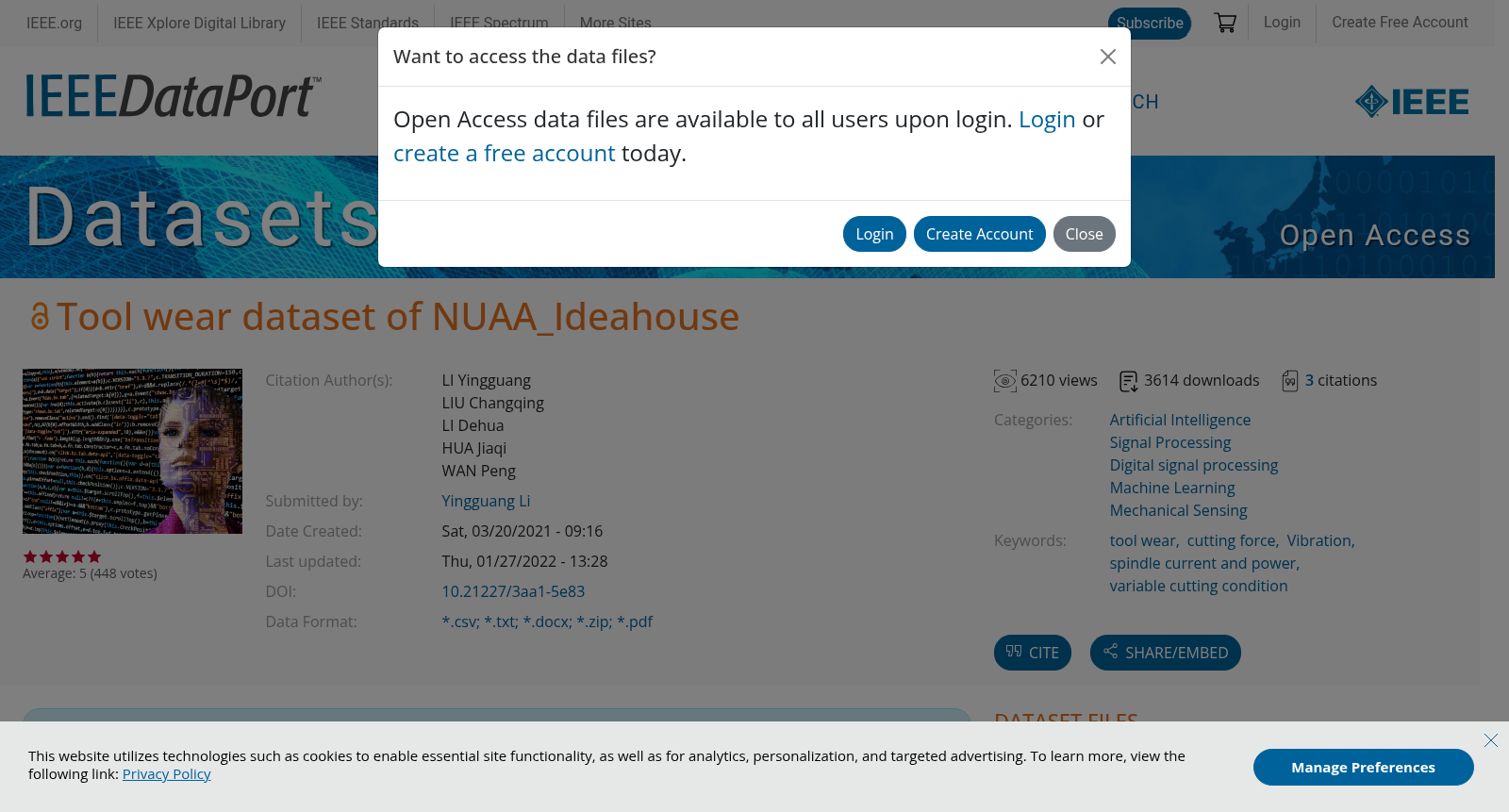Click last updated 'Thu, 01/27/2022 - 13:28'
The height and width of the screenshot is (812, 1509).
pos(524,562)
